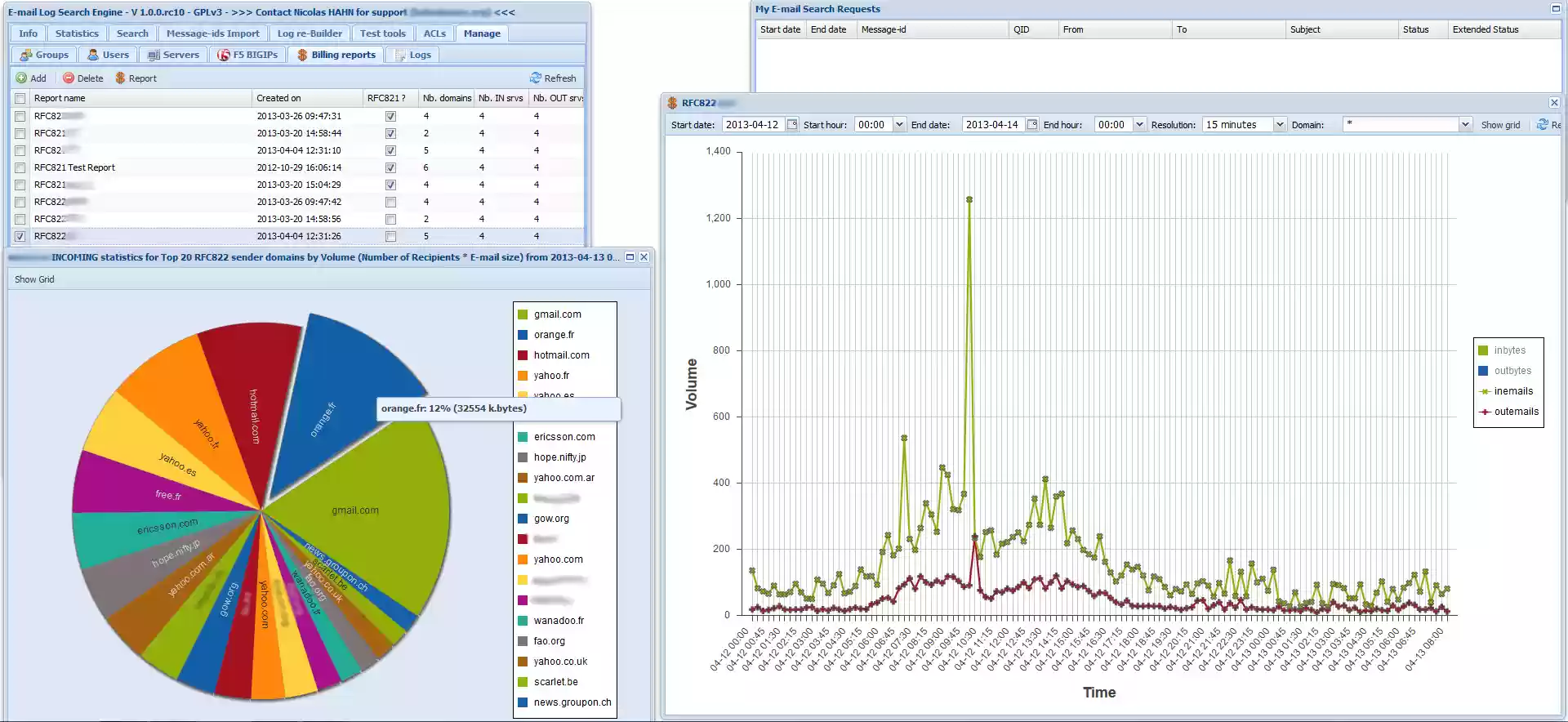Open the end date calendar picker
Viewport: 1568px width, 722px height.
click(x=1032, y=125)
